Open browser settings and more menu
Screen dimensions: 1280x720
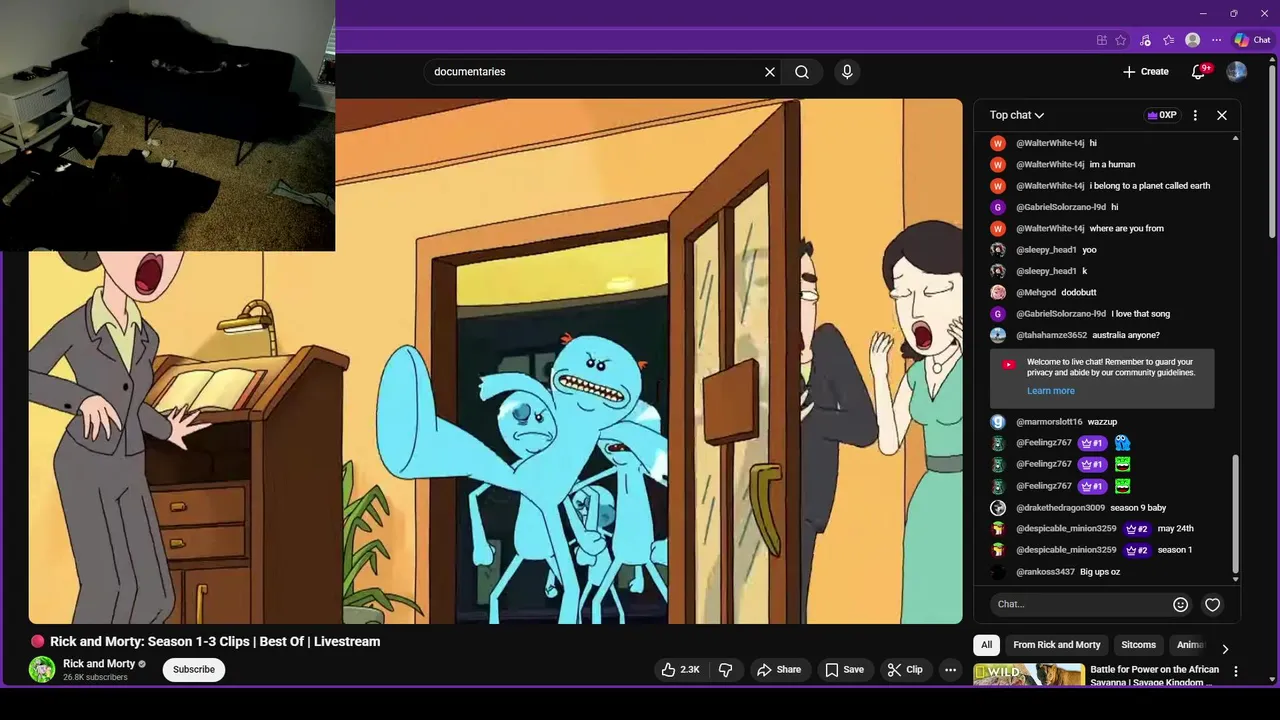pos(1216,40)
